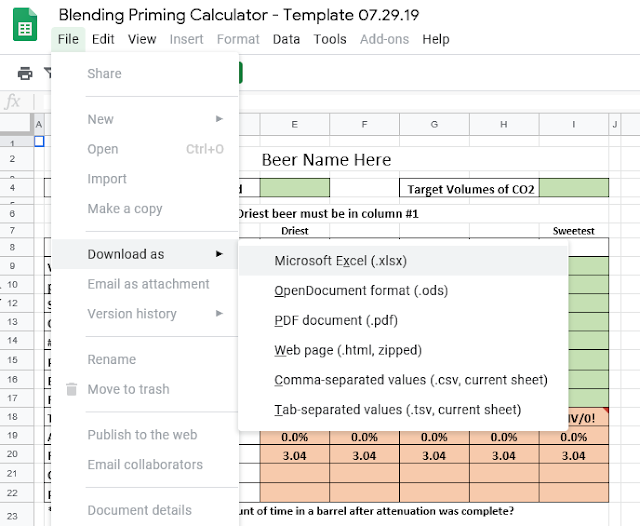Viewport: 640px width, 526px height.
Task: Select column G header
Action: 434,124
